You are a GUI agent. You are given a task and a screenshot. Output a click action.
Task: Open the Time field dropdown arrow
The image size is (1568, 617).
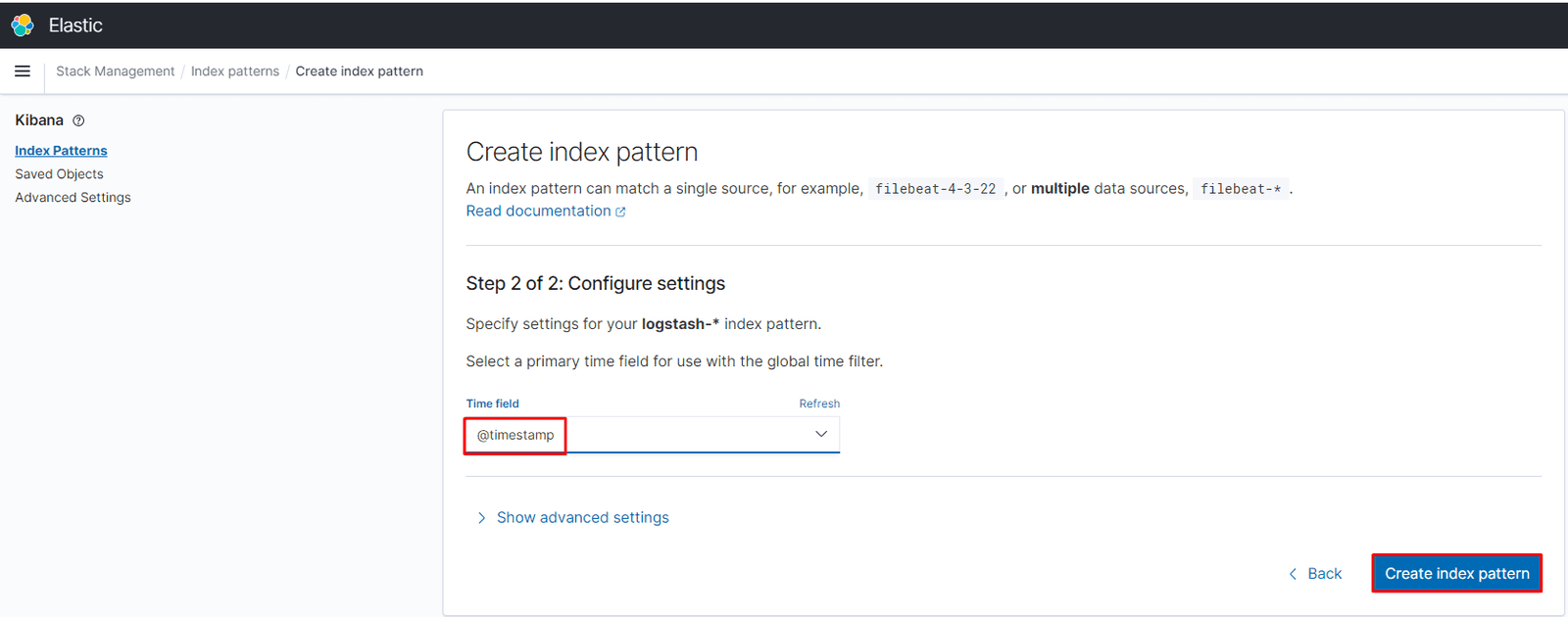[x=821, y=434]
